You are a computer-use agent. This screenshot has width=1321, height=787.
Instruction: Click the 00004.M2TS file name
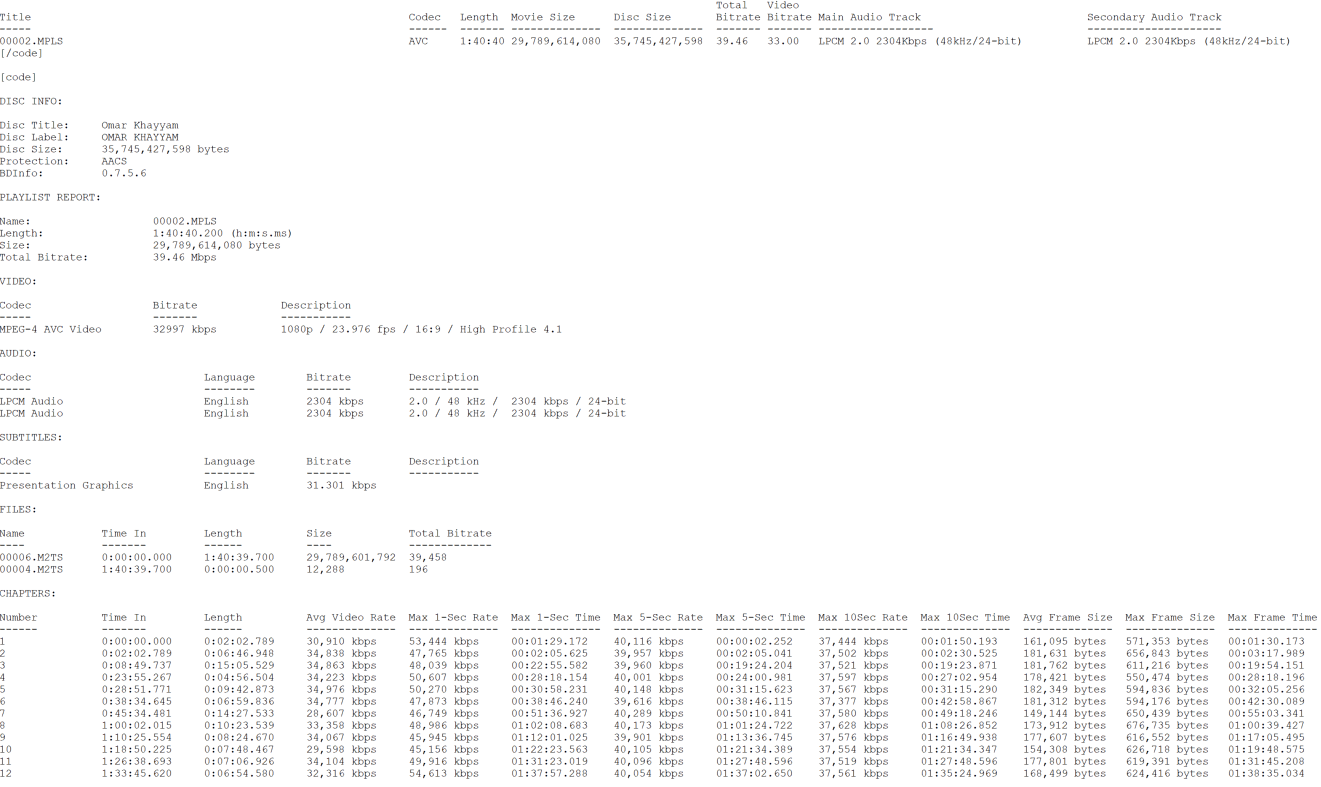pos(31,569)
